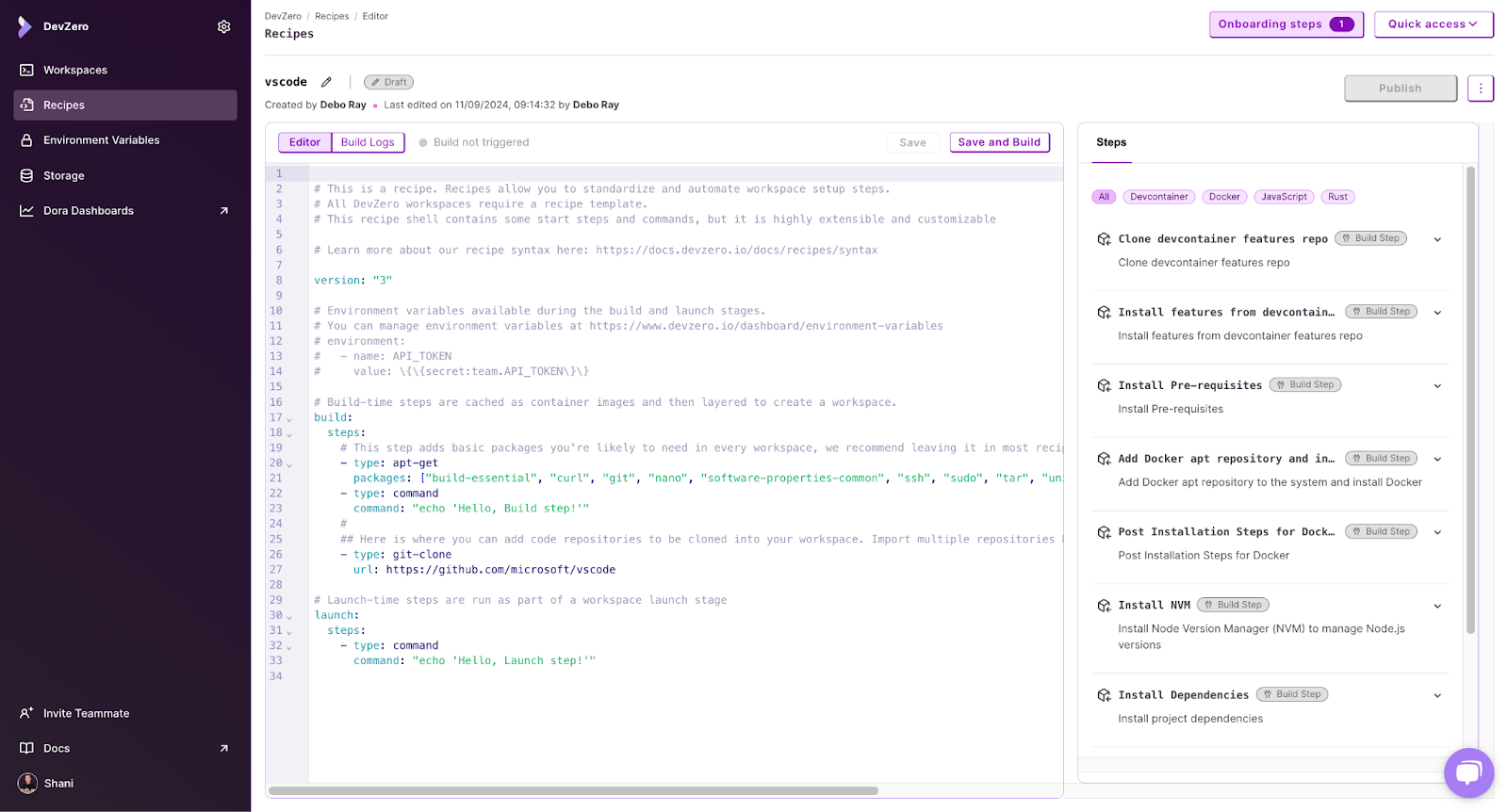Viewport: 1508px width, 812px height.
Task: Open Onboarding steps
Action: coord(1287,24)
